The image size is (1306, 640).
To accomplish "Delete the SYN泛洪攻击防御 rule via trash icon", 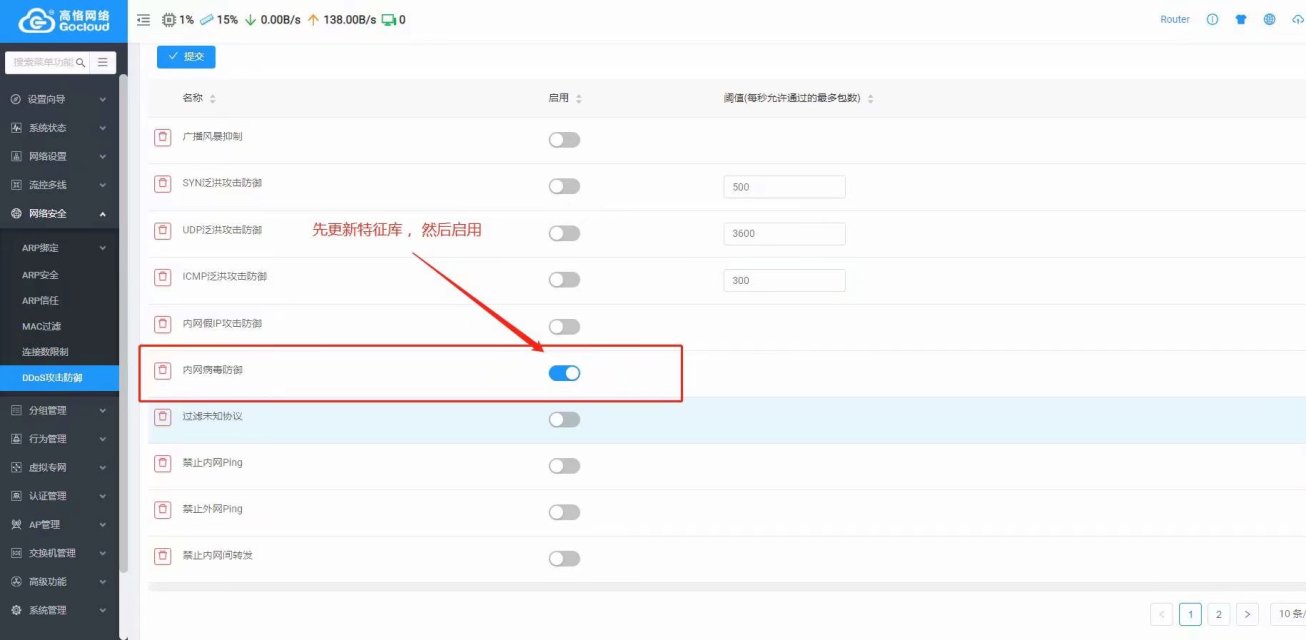I will pyautogui.click(x=162, y=184).
